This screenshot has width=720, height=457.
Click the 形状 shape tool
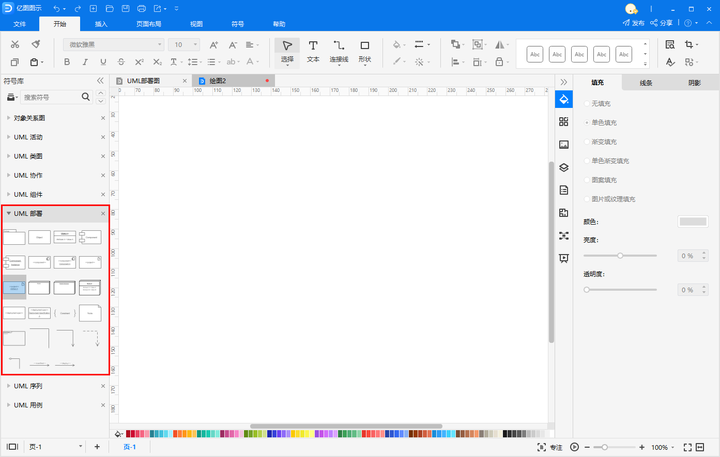point(365,50)
